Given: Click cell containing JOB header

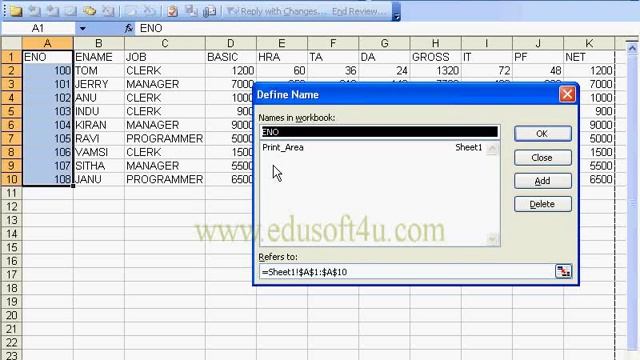Looking at the screenshot, I should 165,57.
